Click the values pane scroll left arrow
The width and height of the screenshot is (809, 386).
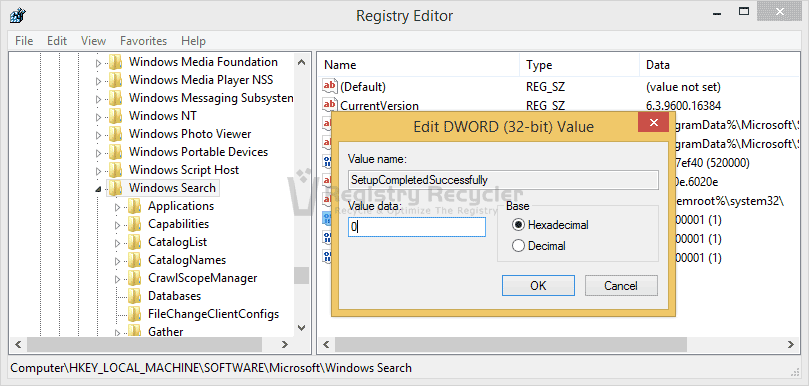(326, 344)
